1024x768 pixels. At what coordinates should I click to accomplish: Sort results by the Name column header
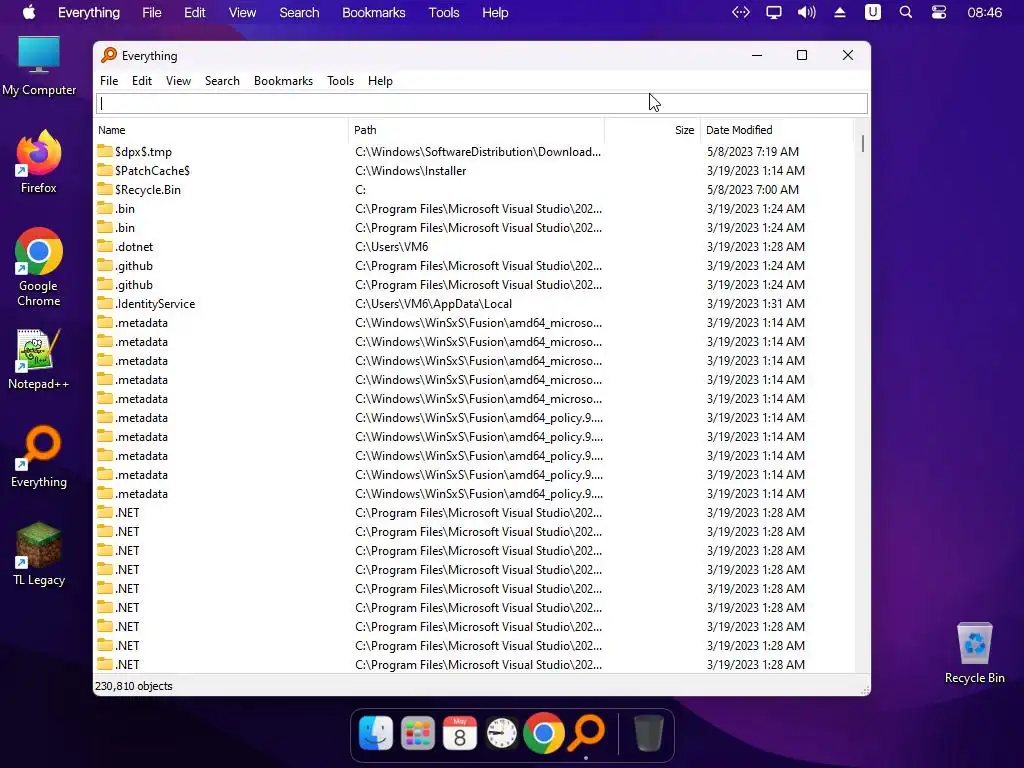tap(222, 130)
